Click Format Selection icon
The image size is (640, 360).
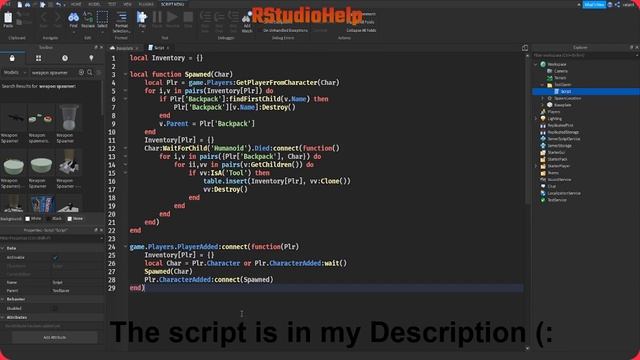(122, 17)
